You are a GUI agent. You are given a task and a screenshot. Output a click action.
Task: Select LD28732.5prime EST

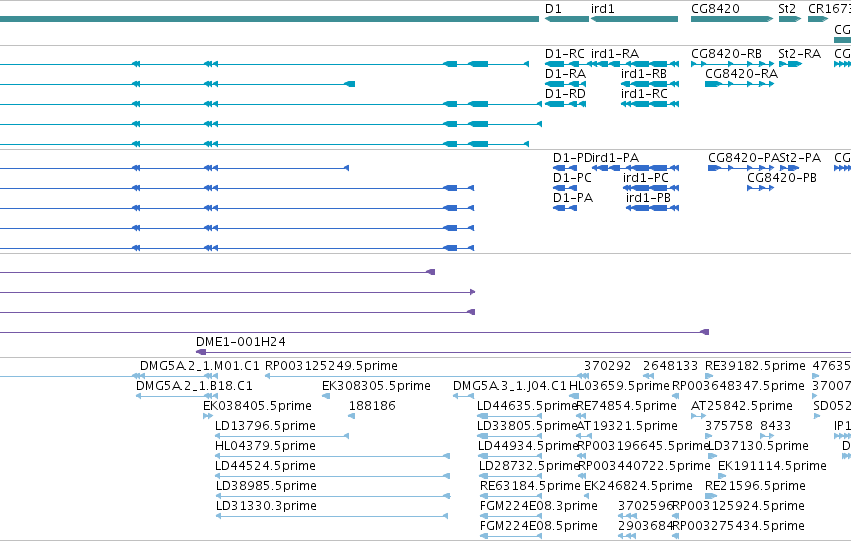point(510,476)
